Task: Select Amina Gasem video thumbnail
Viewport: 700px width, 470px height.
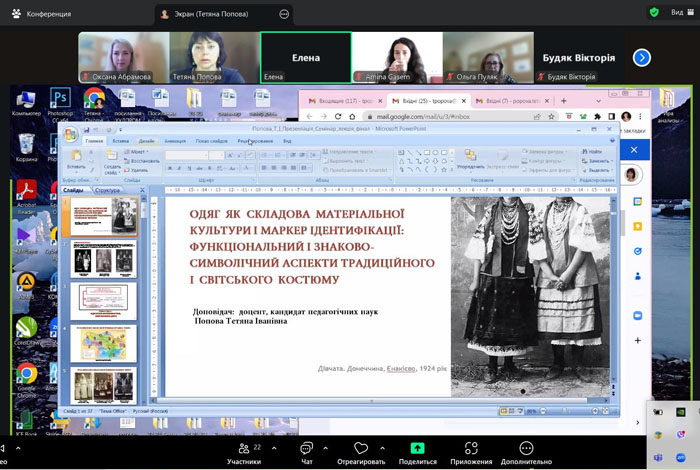Action: tap(397, 58)
